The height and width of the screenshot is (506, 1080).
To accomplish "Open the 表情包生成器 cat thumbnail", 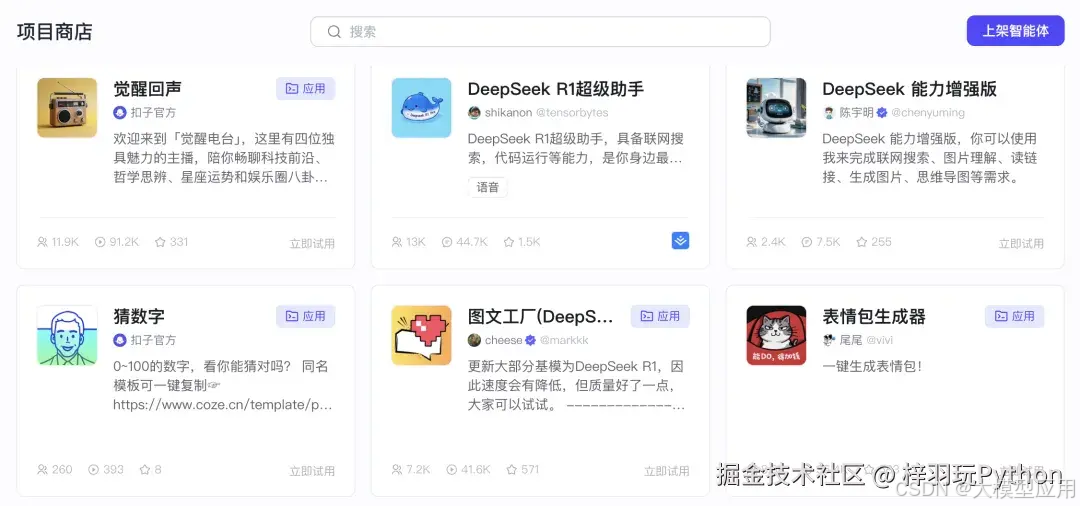I will point(776,335).
